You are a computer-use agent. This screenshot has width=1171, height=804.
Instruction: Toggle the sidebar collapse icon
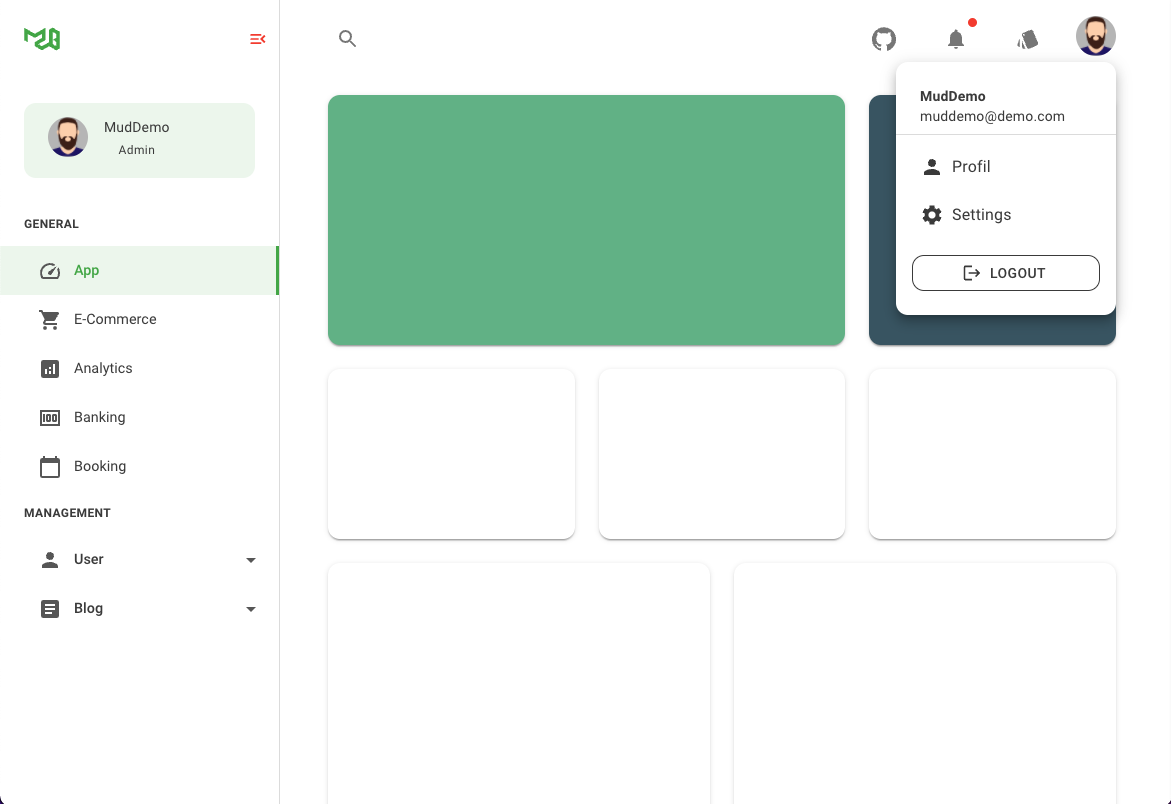[x=257, y=39]
